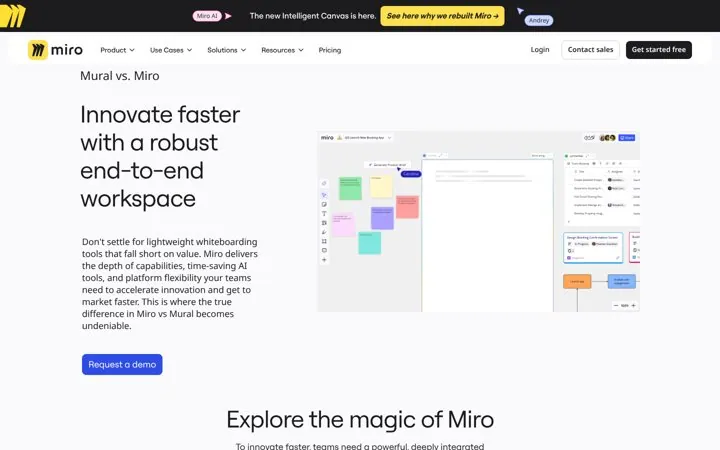Screen dimensions: 720x450
Task: Click the zoom-in plus in the board preview
Action: pos(634,305)
